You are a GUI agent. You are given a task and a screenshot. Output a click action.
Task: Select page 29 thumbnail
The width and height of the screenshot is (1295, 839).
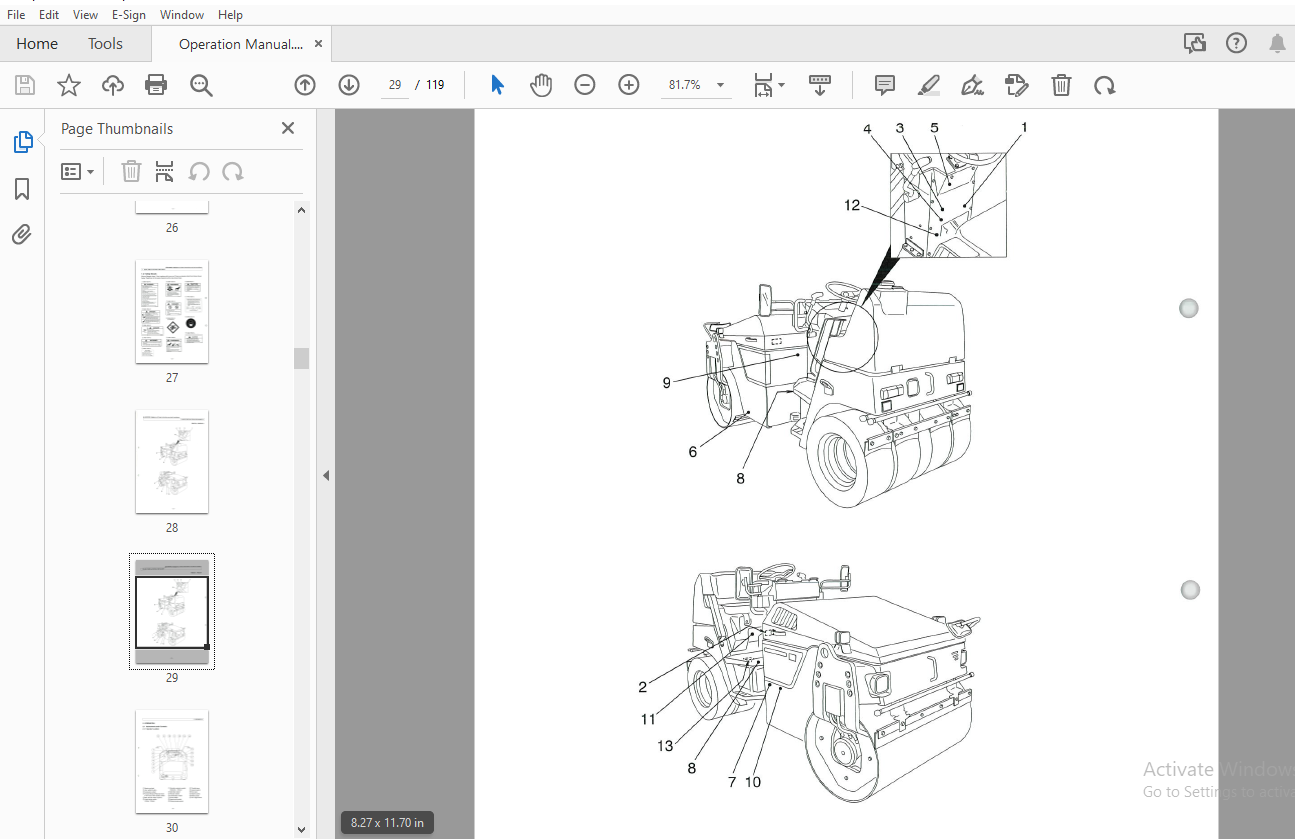pyautogui.click(x=172, y=612)
